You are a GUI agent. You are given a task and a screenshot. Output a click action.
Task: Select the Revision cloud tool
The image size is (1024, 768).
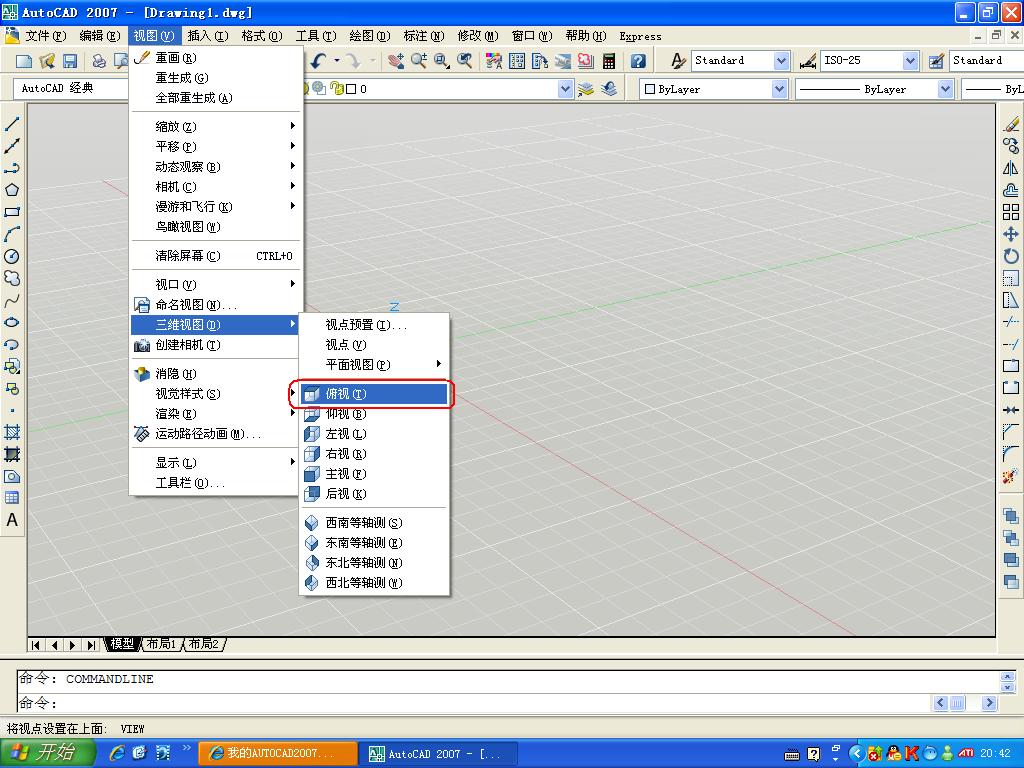(x=12, y=279)
